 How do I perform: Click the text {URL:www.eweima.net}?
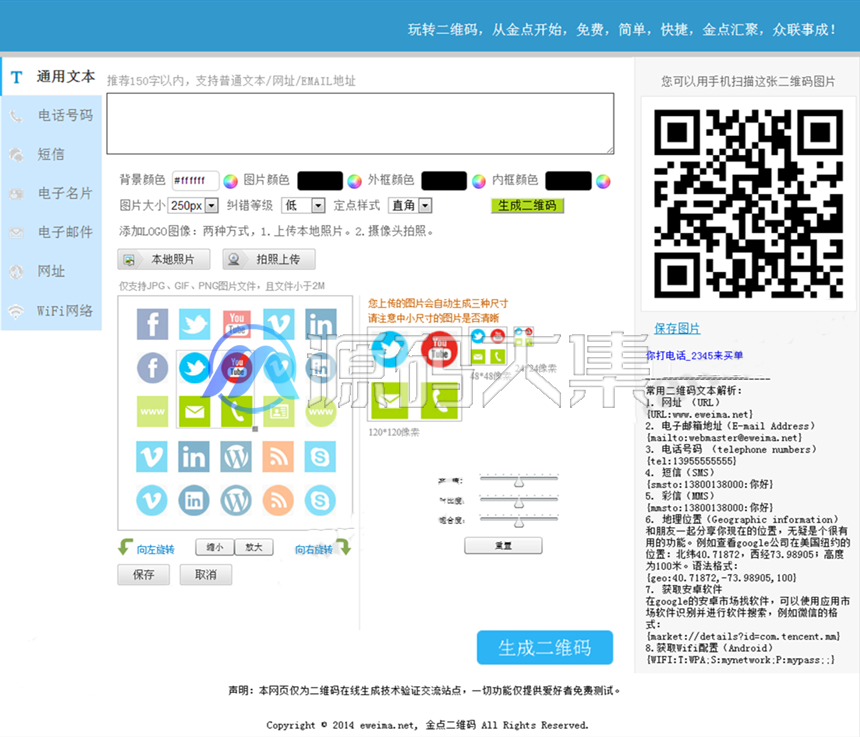coord(700,415)
